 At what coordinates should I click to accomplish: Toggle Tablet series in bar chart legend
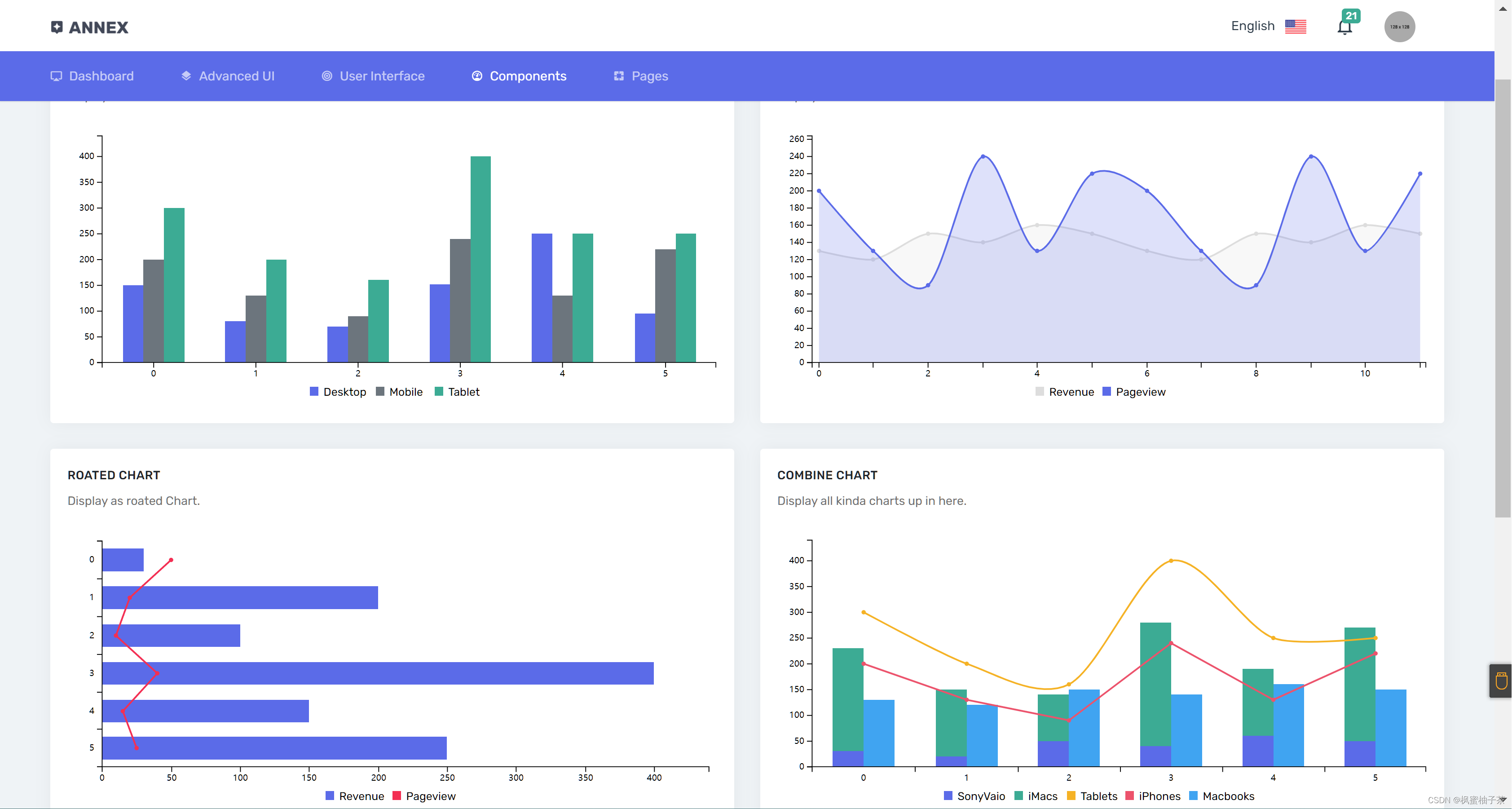(457, 392)
